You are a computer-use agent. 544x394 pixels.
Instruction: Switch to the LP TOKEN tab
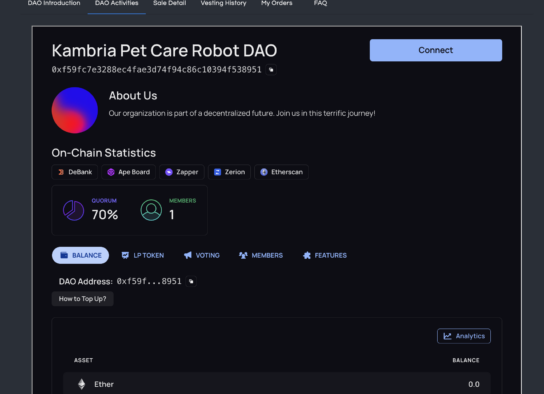coord(143,255)
